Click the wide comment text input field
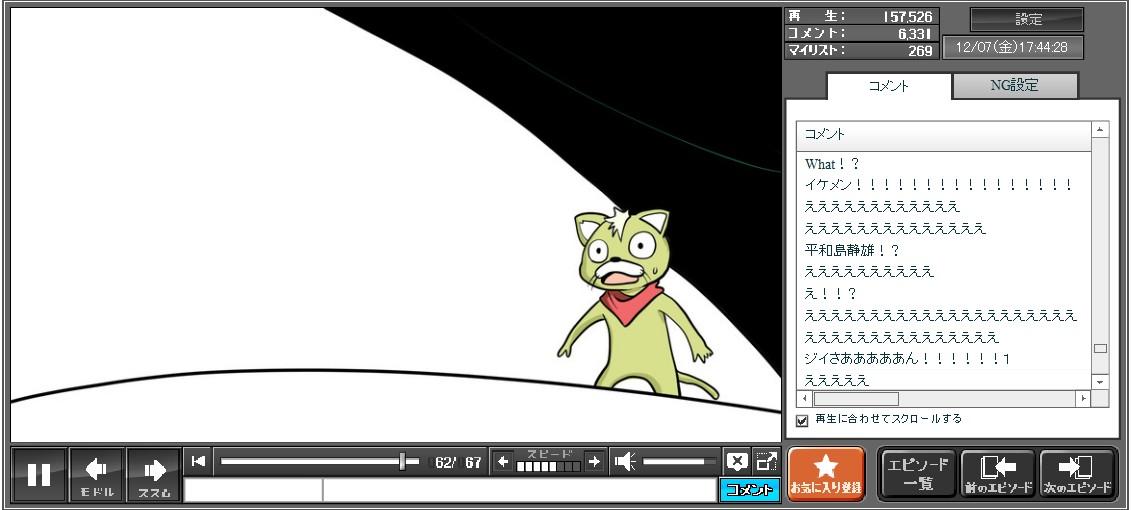Image resolution: width=1131 pixels, height=510 pixels. tap(519, 490)
